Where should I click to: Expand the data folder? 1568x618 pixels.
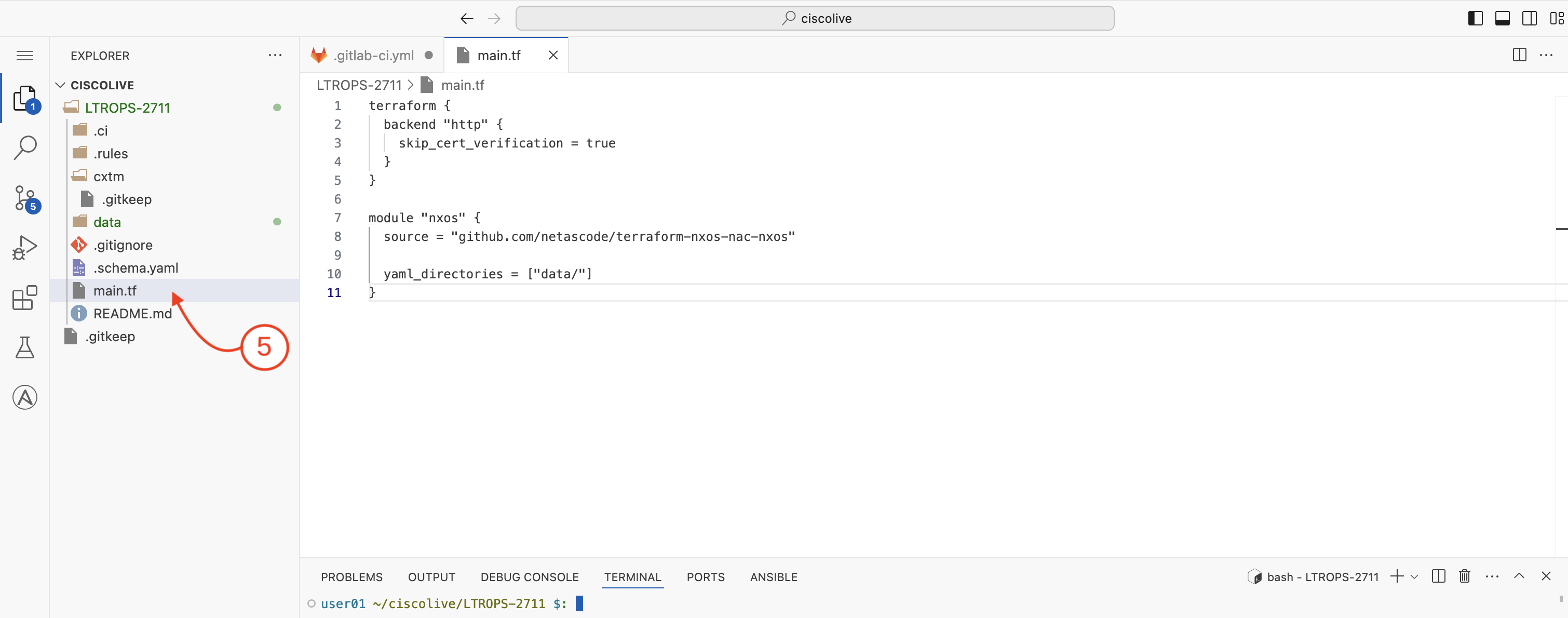point(107,222)
